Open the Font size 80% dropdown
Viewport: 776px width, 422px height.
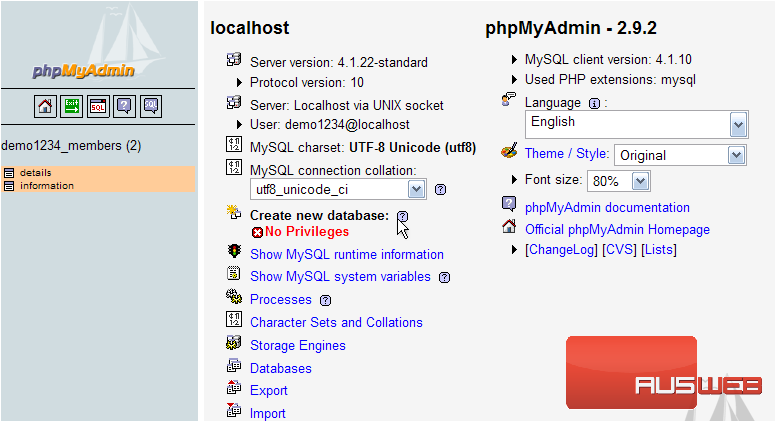point(619,181)
